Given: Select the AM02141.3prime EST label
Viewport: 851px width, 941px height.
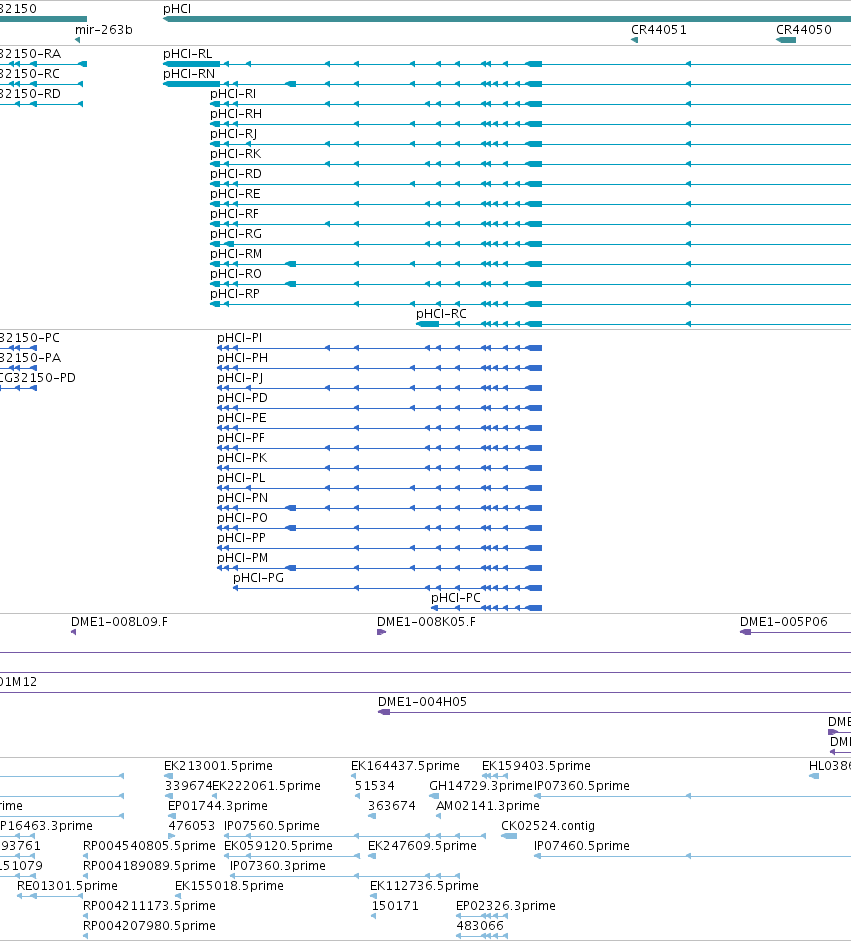Looking at the screenshot, I should pos(487,805).
